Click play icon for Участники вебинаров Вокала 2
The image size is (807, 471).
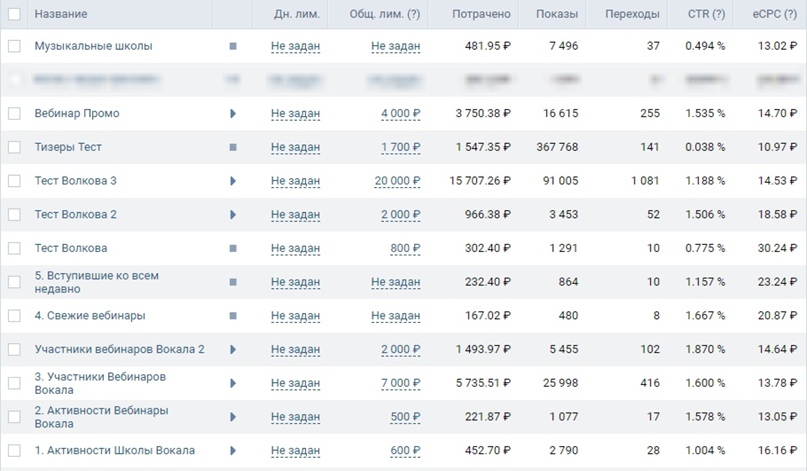click(233, 350)
